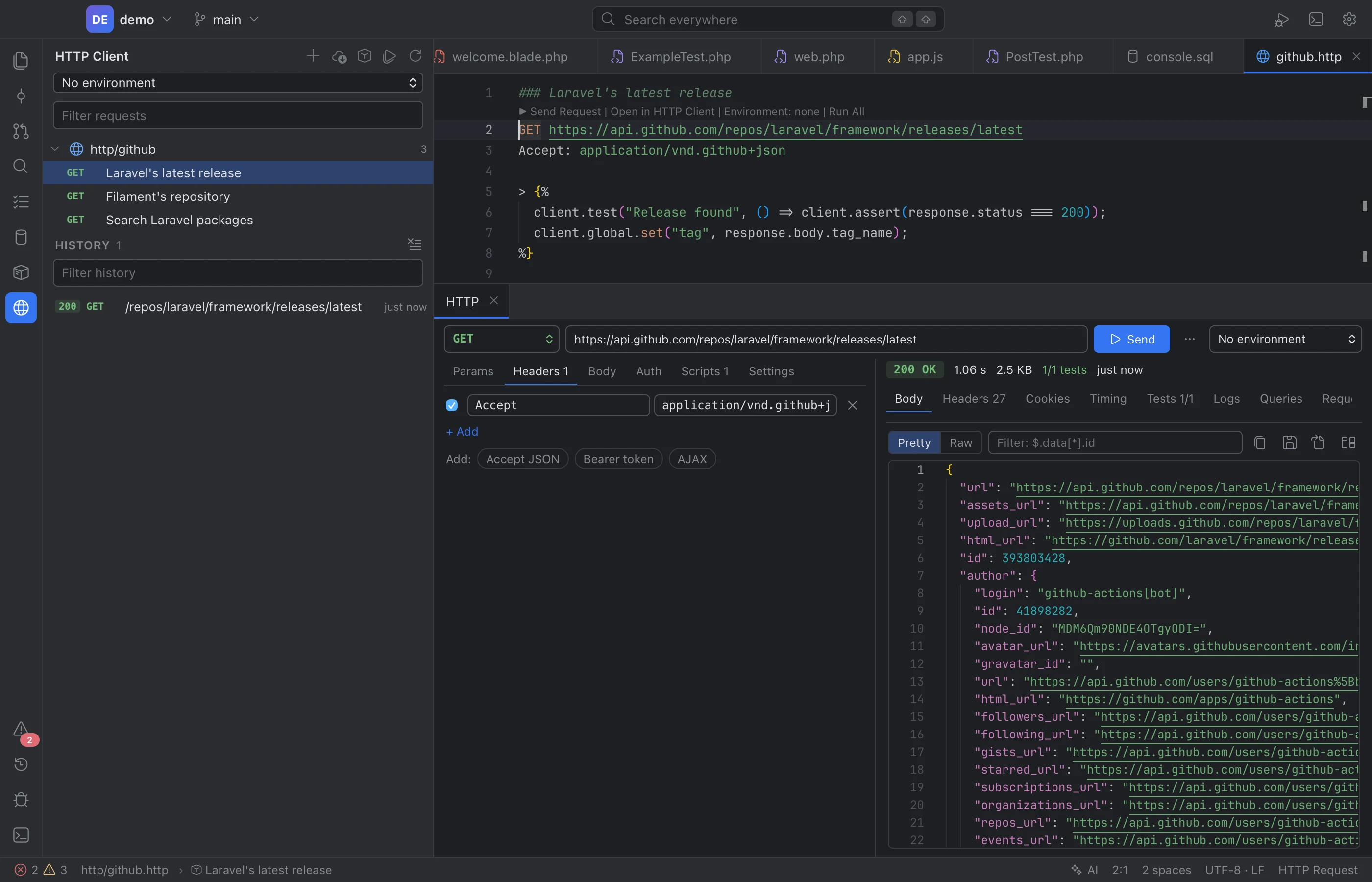The width and height of the screenshot is (1372, 882).
Task: Open the Search sidebar icon
Action: click(21, 166)
